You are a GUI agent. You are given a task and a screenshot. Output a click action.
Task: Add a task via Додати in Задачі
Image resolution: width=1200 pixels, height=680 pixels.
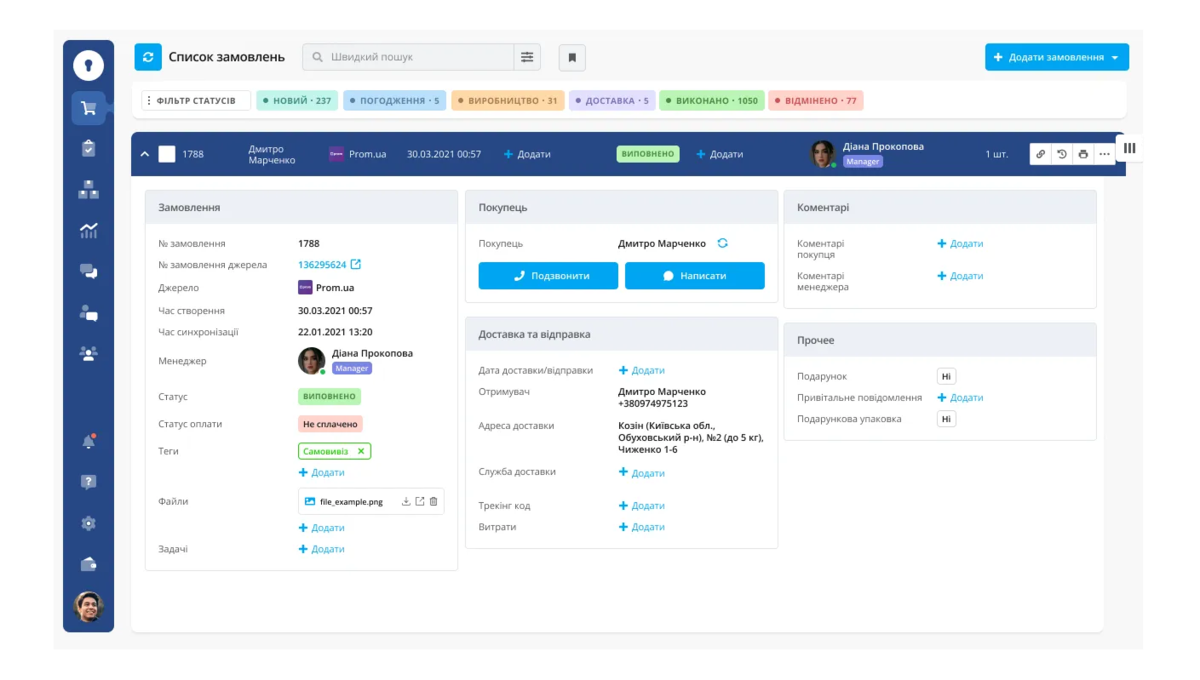pos(321,549)
